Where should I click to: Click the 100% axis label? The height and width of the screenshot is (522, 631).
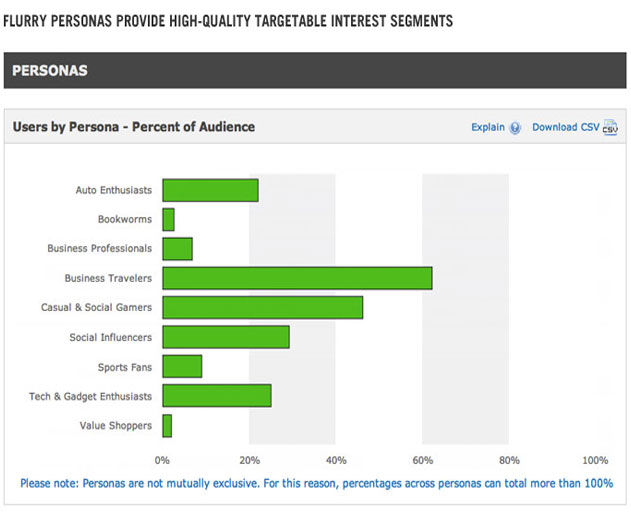595,460
